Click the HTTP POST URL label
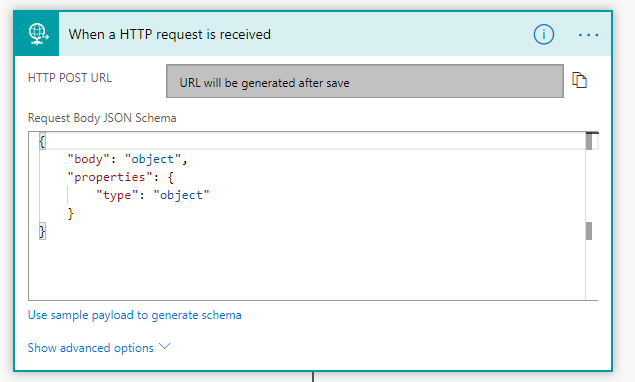Screen dimensions: 635x382 70,78
